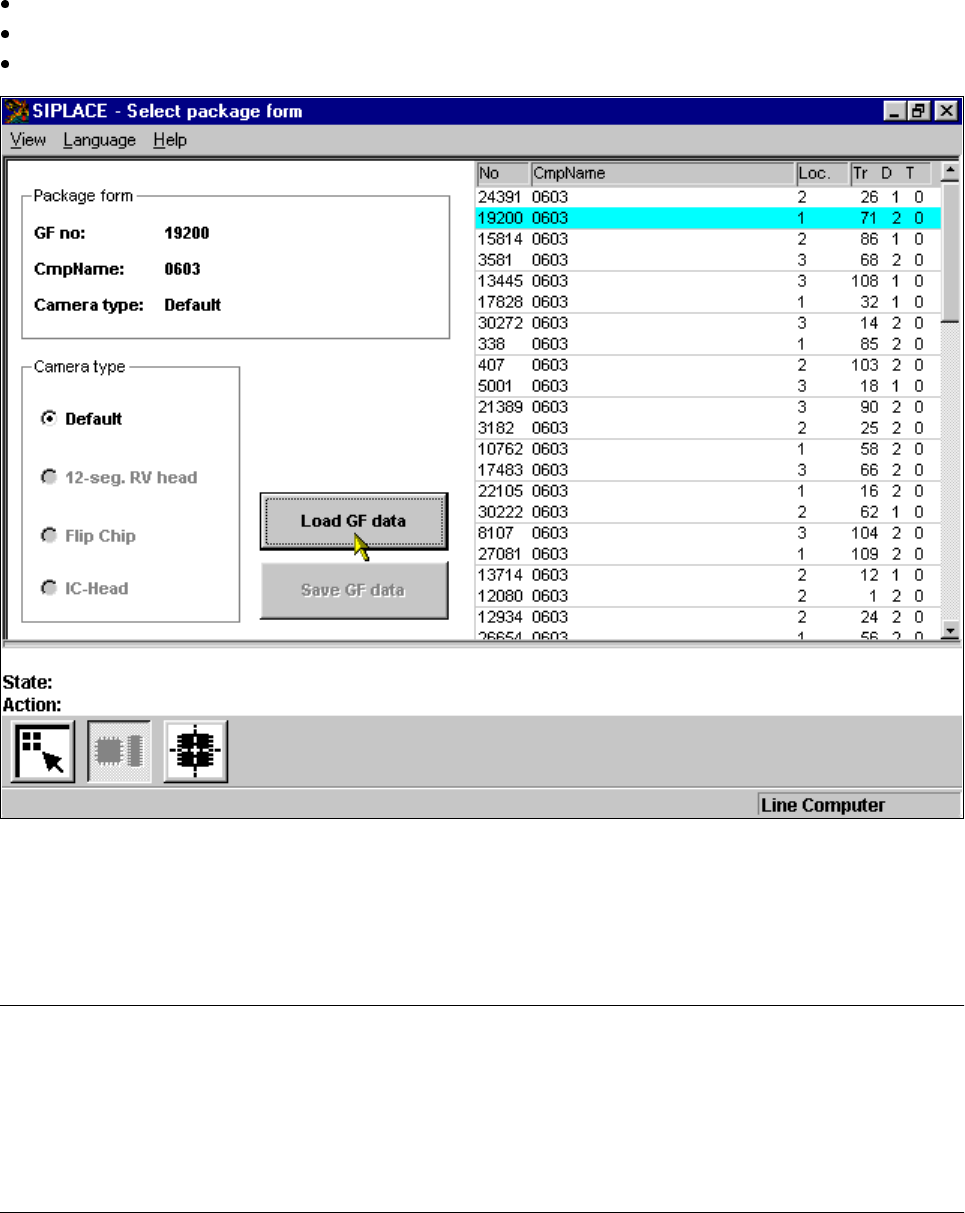Click the GF no value 19200
965x1213 pixels.
tap(187, 234)
